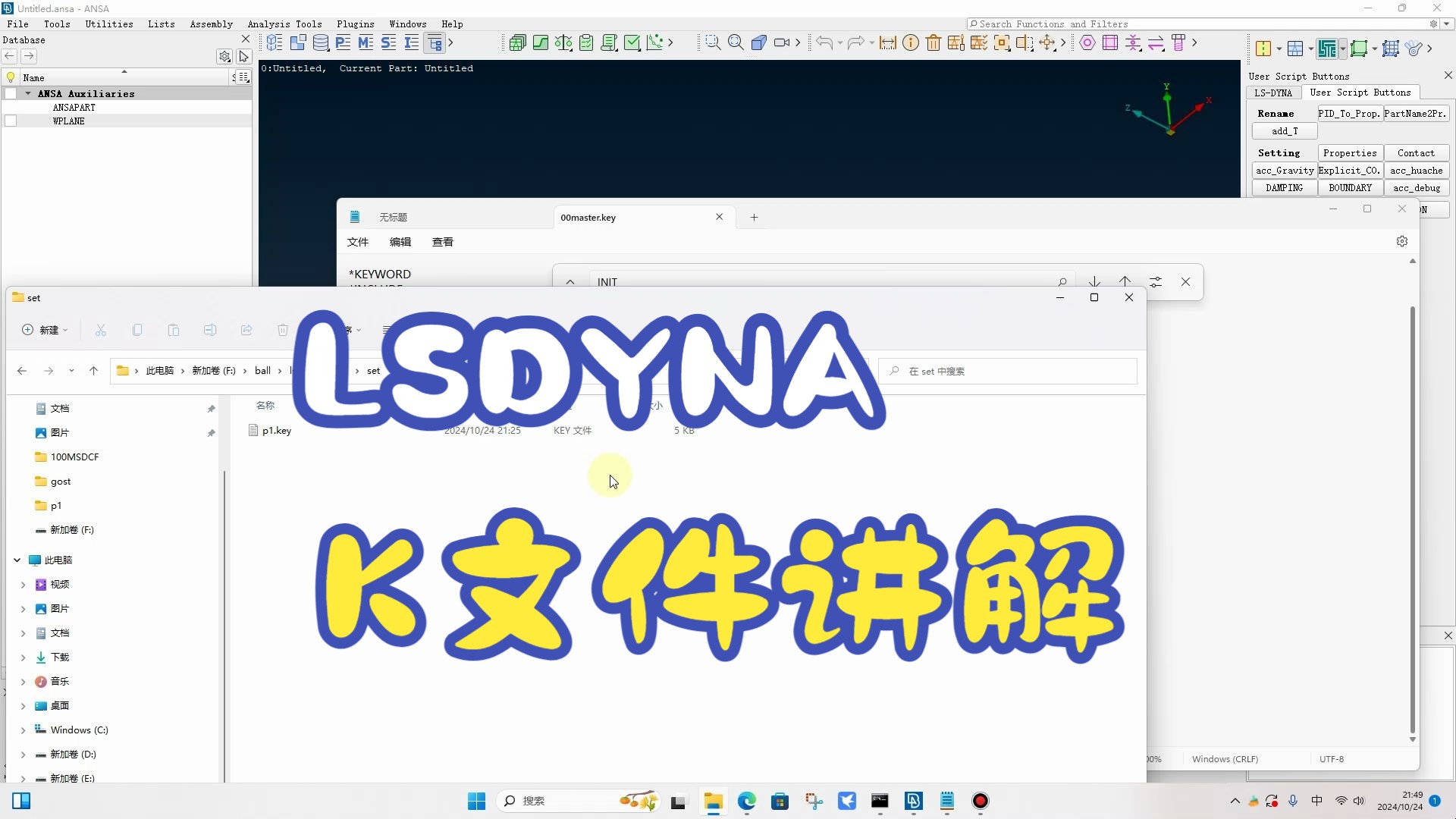This screenshot has width=1456, height=819.
Task: Click the blue mesh grid icon
Action: (1390, 49)
